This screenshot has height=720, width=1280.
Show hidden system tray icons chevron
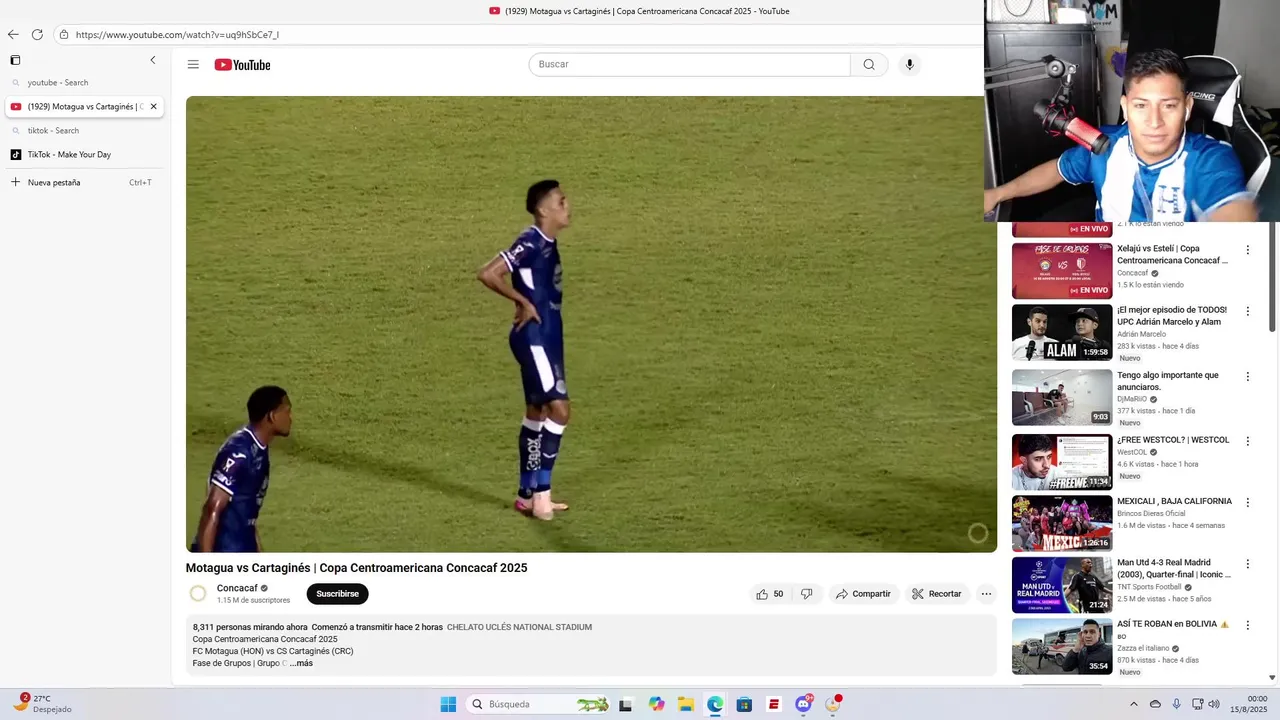[x=1133, y=704]
